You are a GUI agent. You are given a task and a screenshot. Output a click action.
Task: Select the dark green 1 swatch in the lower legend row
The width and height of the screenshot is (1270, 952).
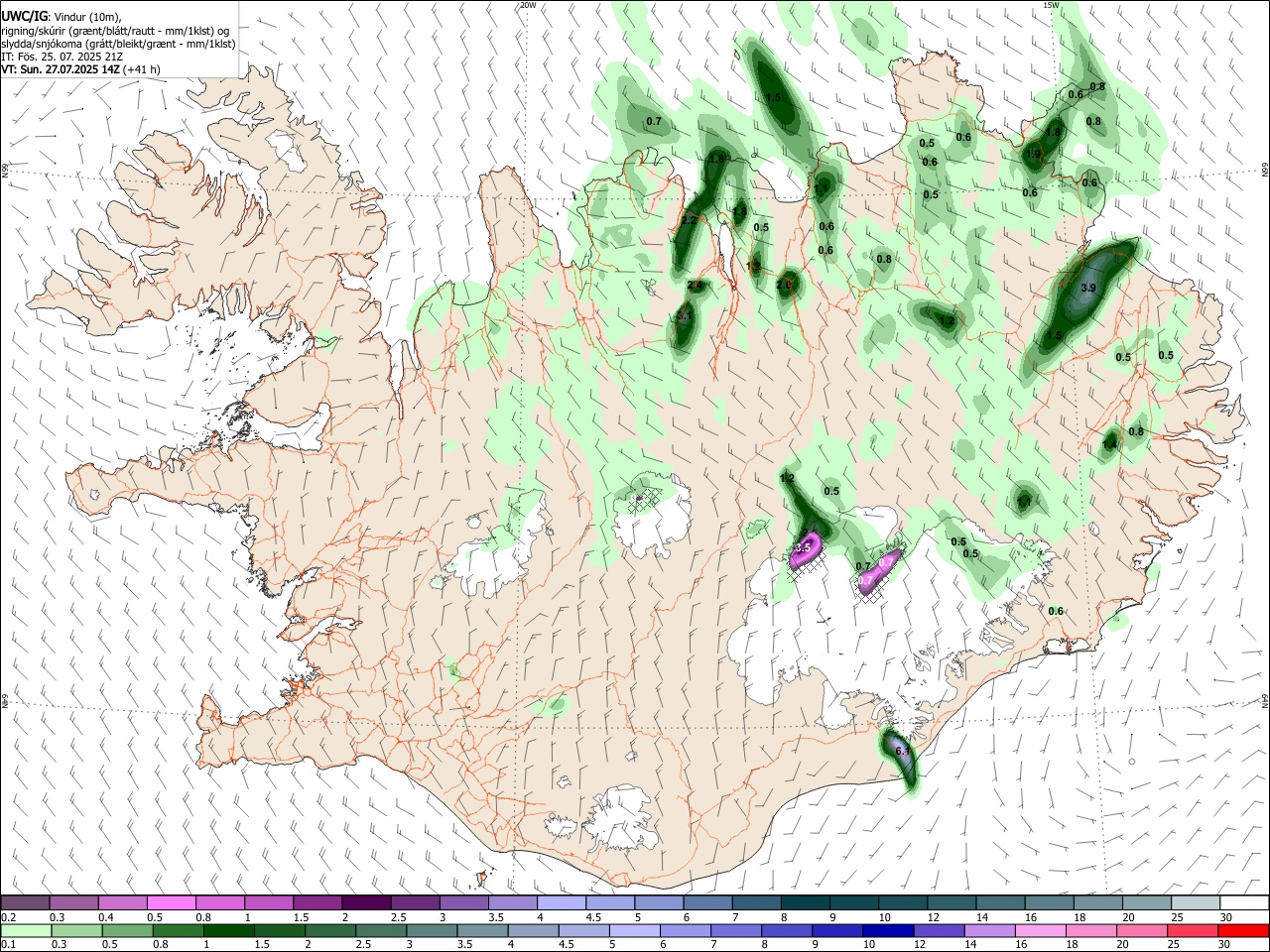pyautogui.click(x=227, y=931)
